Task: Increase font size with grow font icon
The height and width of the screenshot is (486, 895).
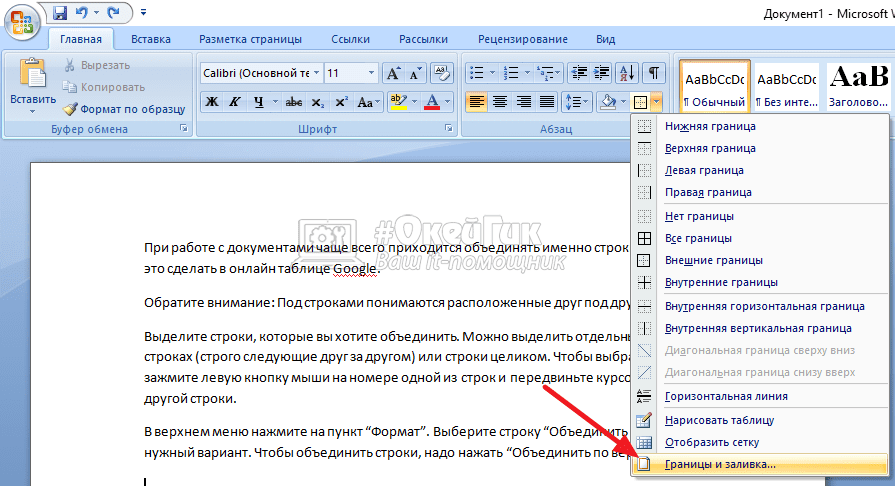Action: click(393, 73)
